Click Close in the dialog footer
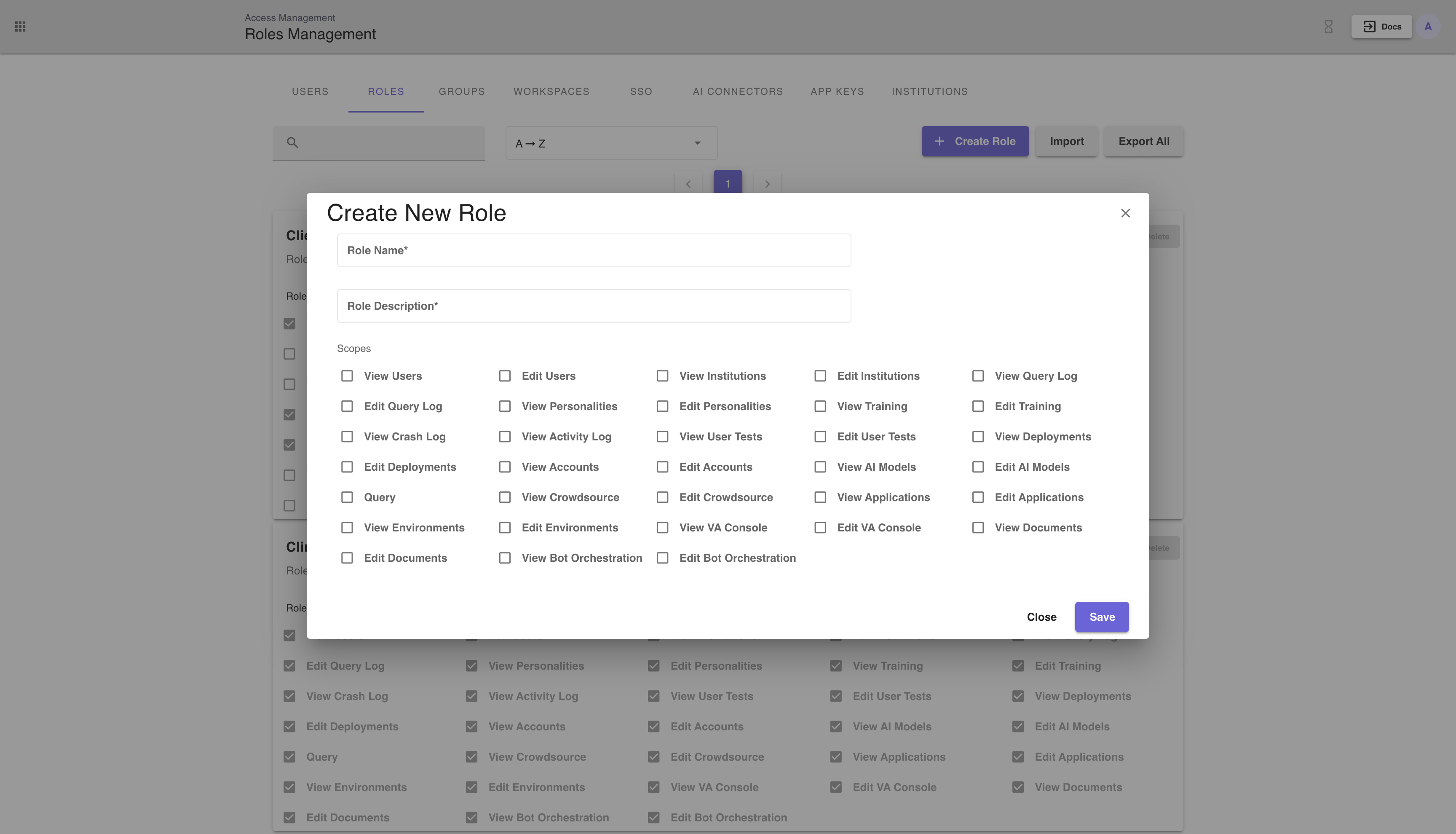The width and height of the screenshot is (1456, 834). click(1041, 617)
